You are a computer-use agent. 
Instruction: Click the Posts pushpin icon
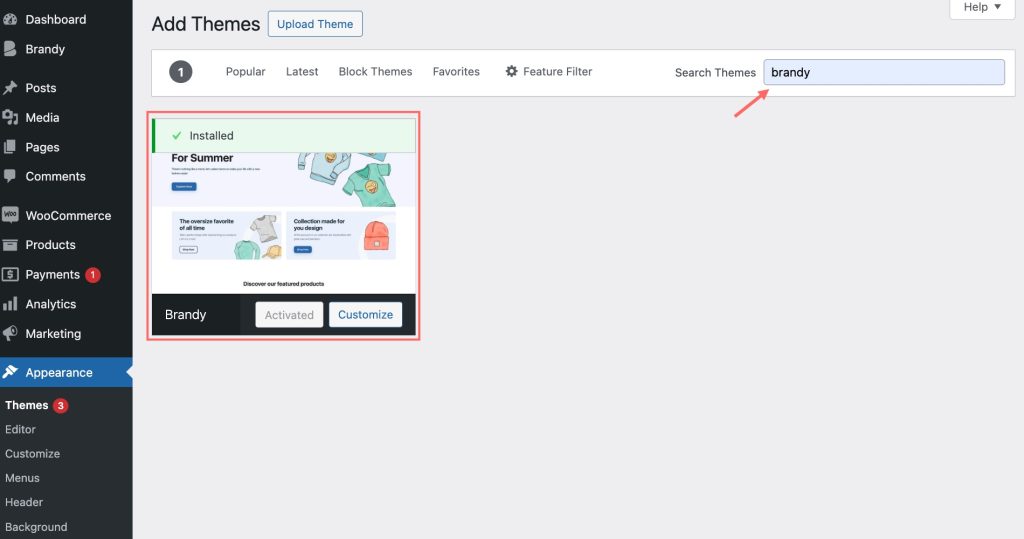click(10, 88)
